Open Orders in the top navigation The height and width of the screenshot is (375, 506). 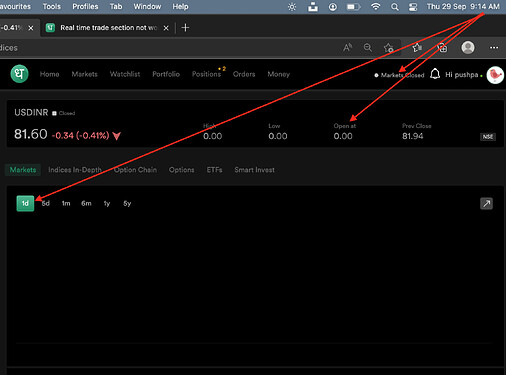coord(244,74)
